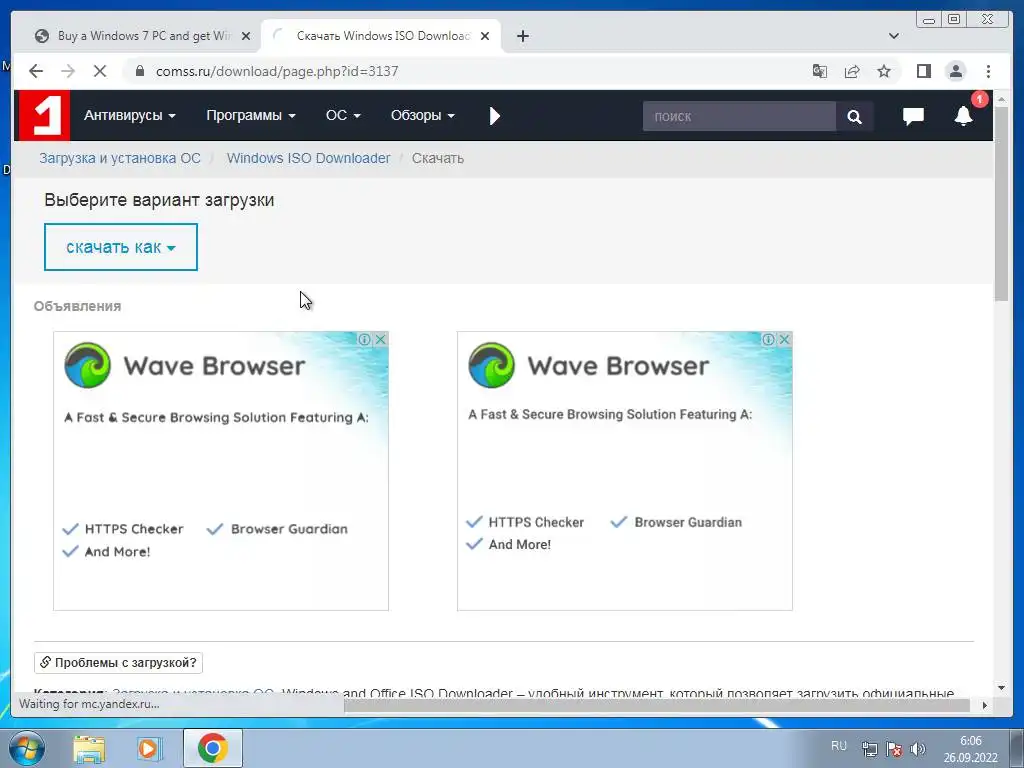Click the 'Выберите вариант загрузки' heading
The image size is (1024, 768).
pos(159,200)
